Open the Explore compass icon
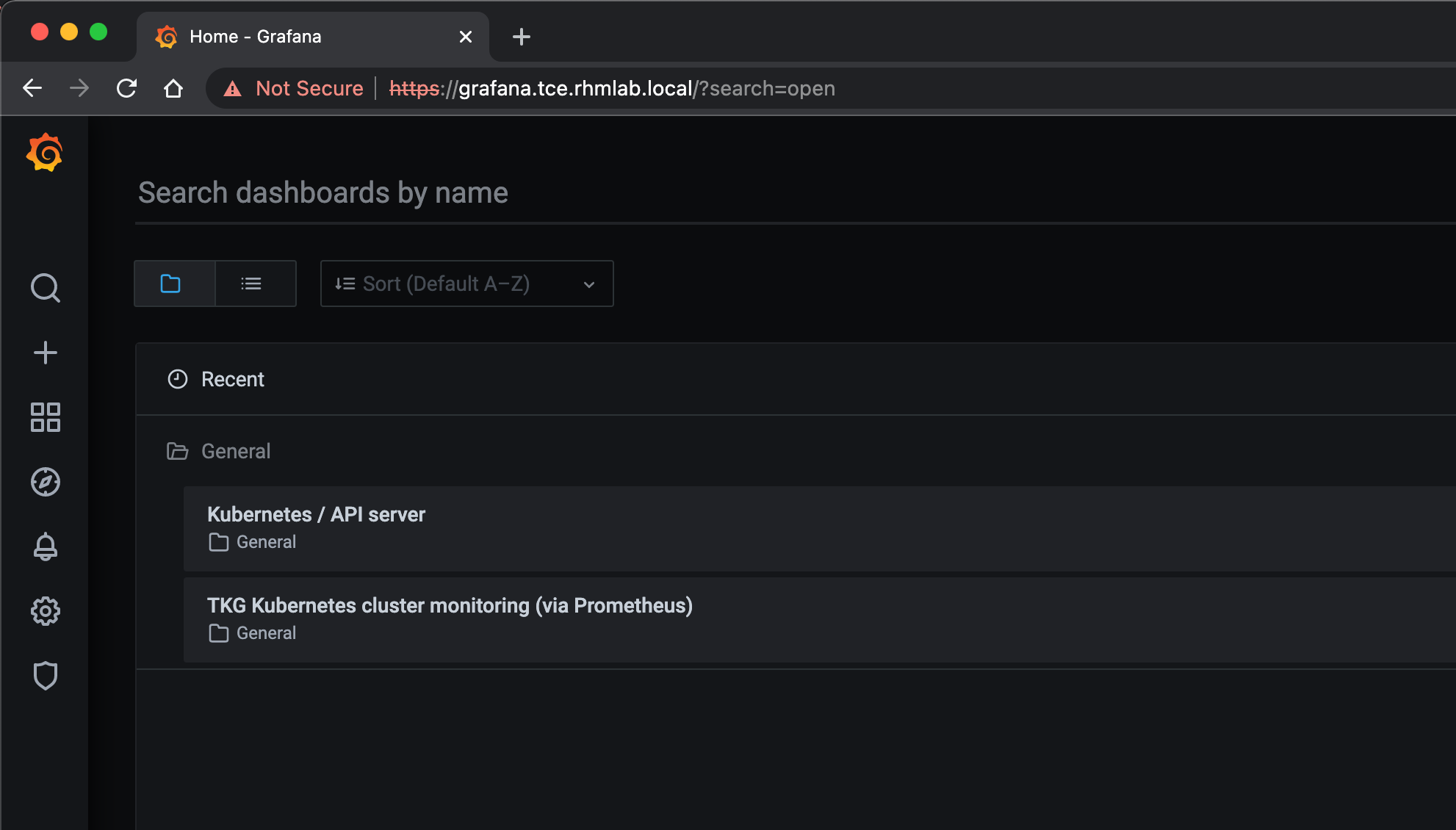1456x830 pixels. (46, 482)
